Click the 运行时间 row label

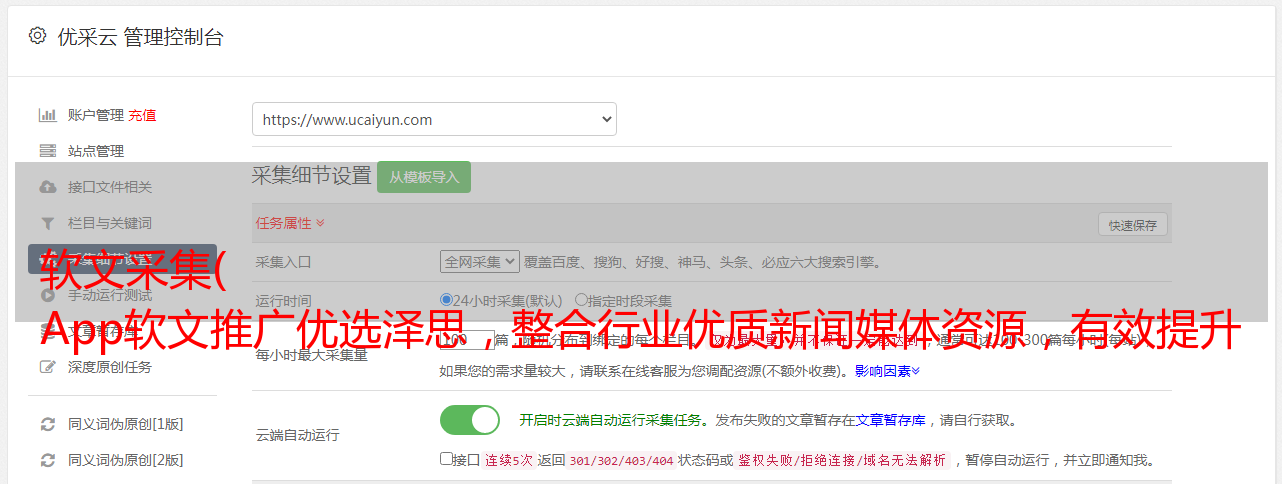pyautogui.click(x=284, y=300)
